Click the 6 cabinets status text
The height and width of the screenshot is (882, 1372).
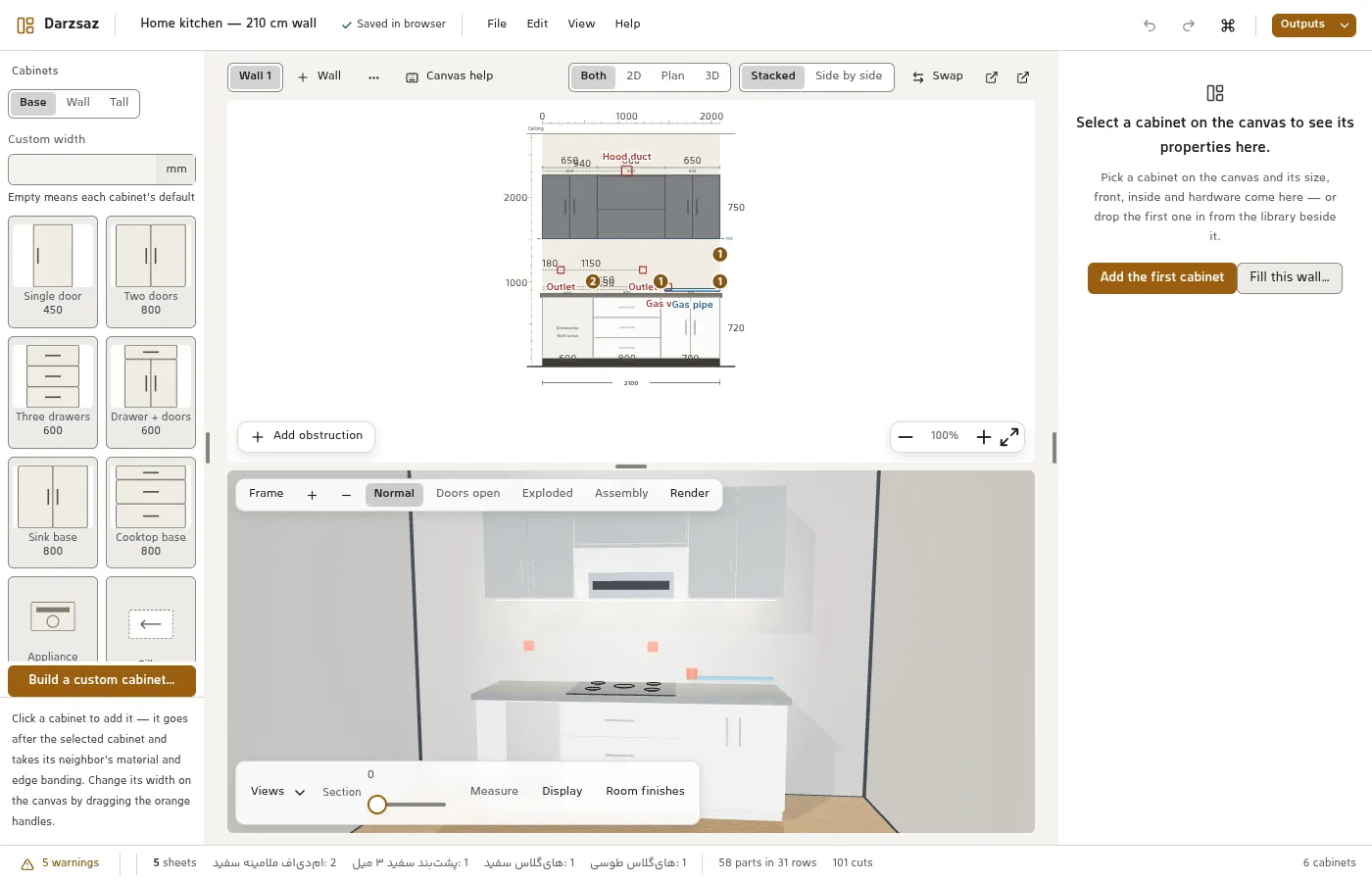(1329, 863)
